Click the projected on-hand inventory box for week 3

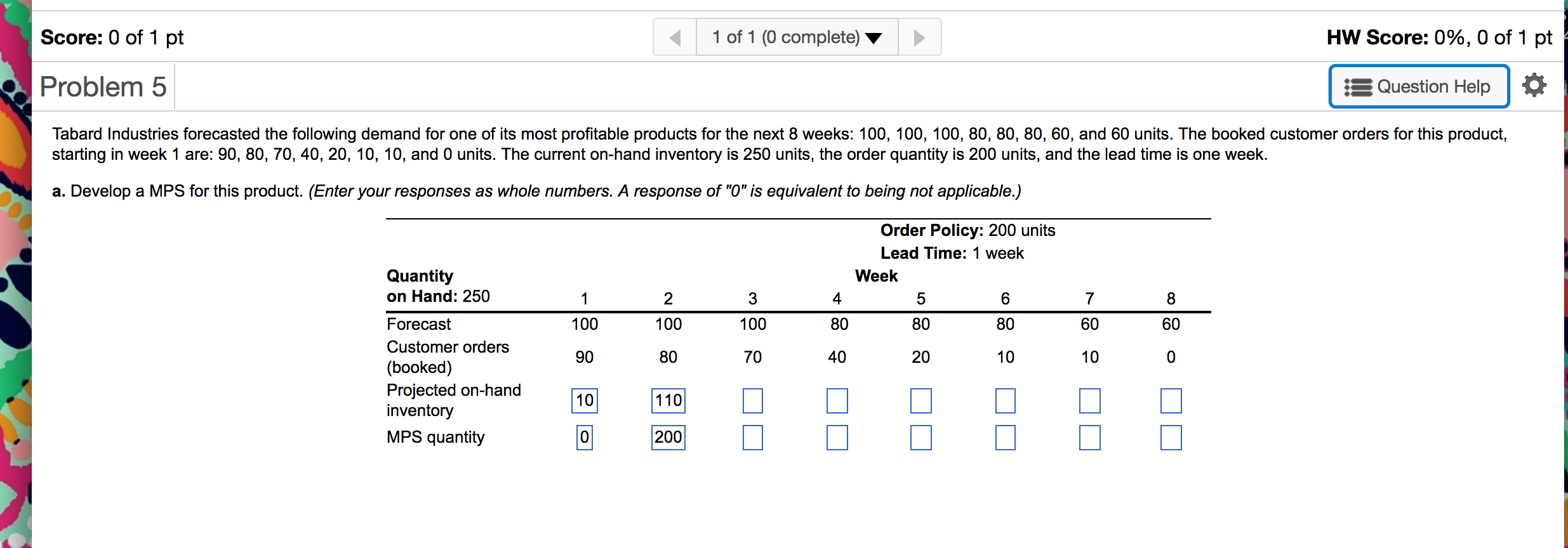point(752,400)
